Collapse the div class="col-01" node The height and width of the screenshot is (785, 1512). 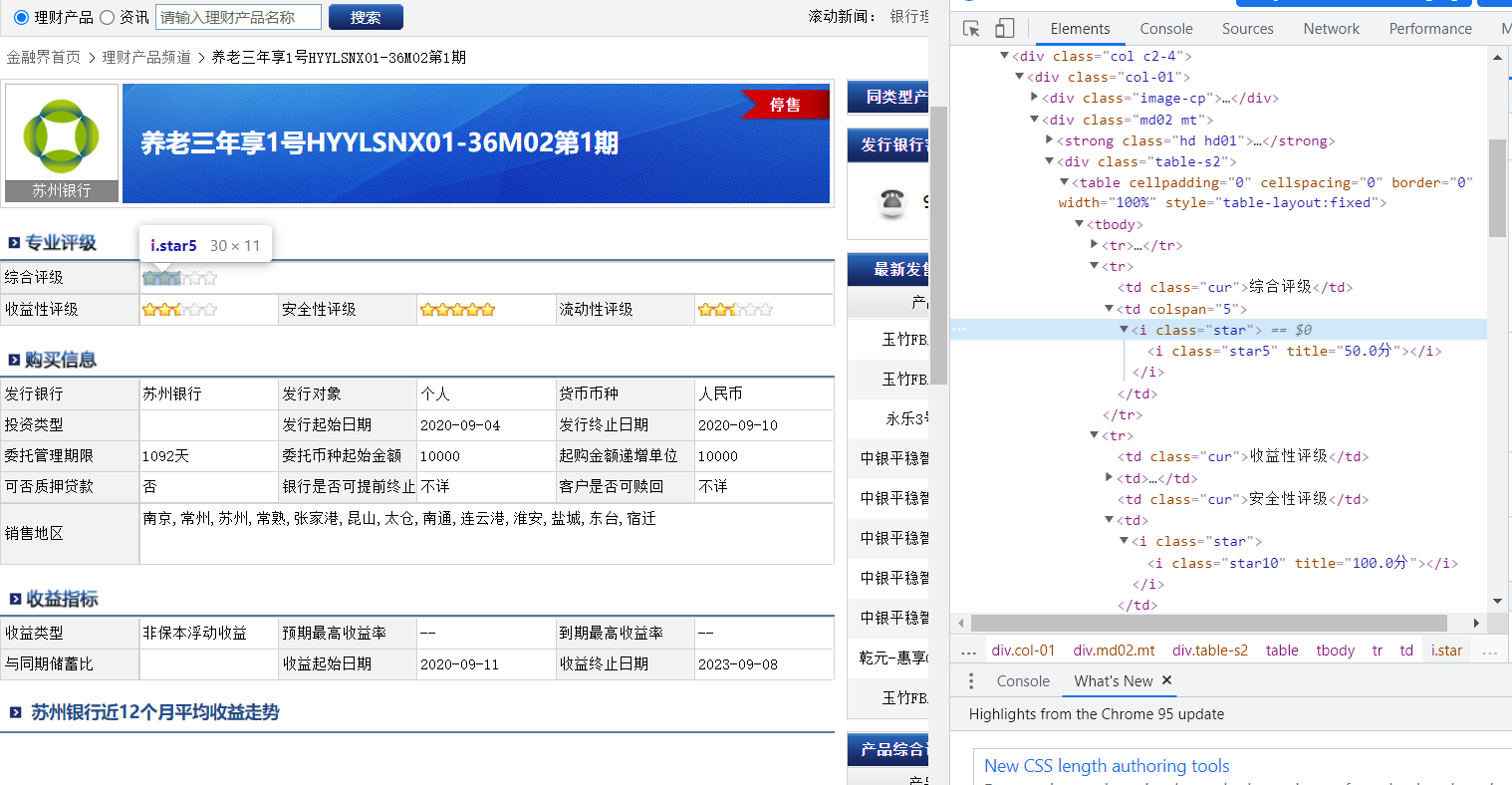tap(1019, 77)
